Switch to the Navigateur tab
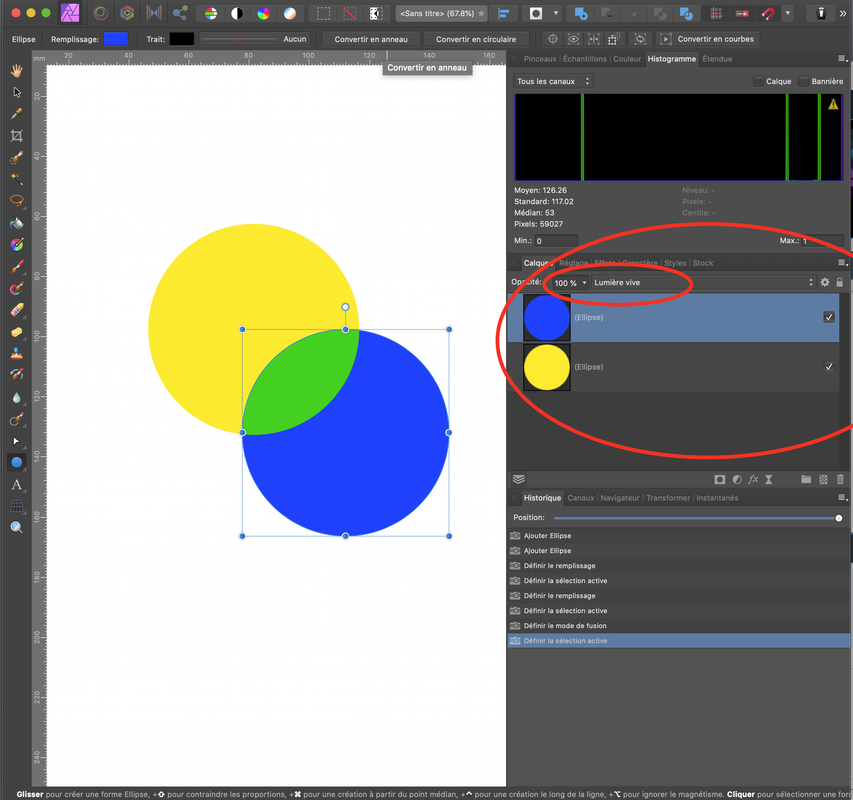This screenshot has height=800, width=853. click(620, 498)
